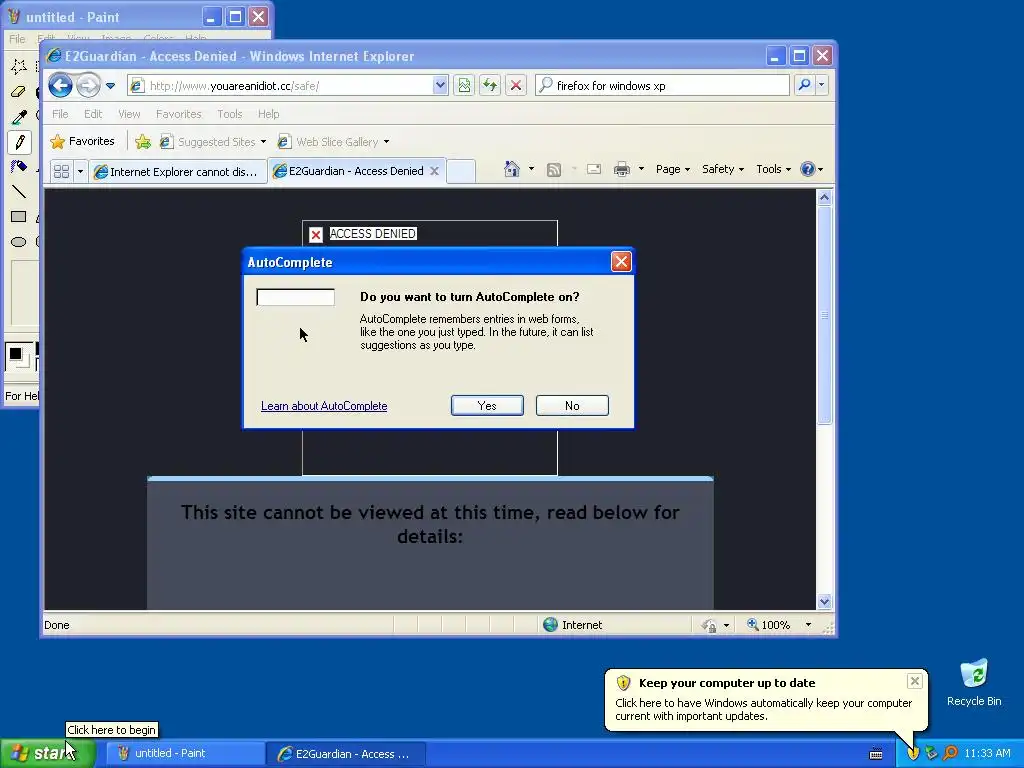
Task: Open the IE File menu
Action: [x=60, y=114]
